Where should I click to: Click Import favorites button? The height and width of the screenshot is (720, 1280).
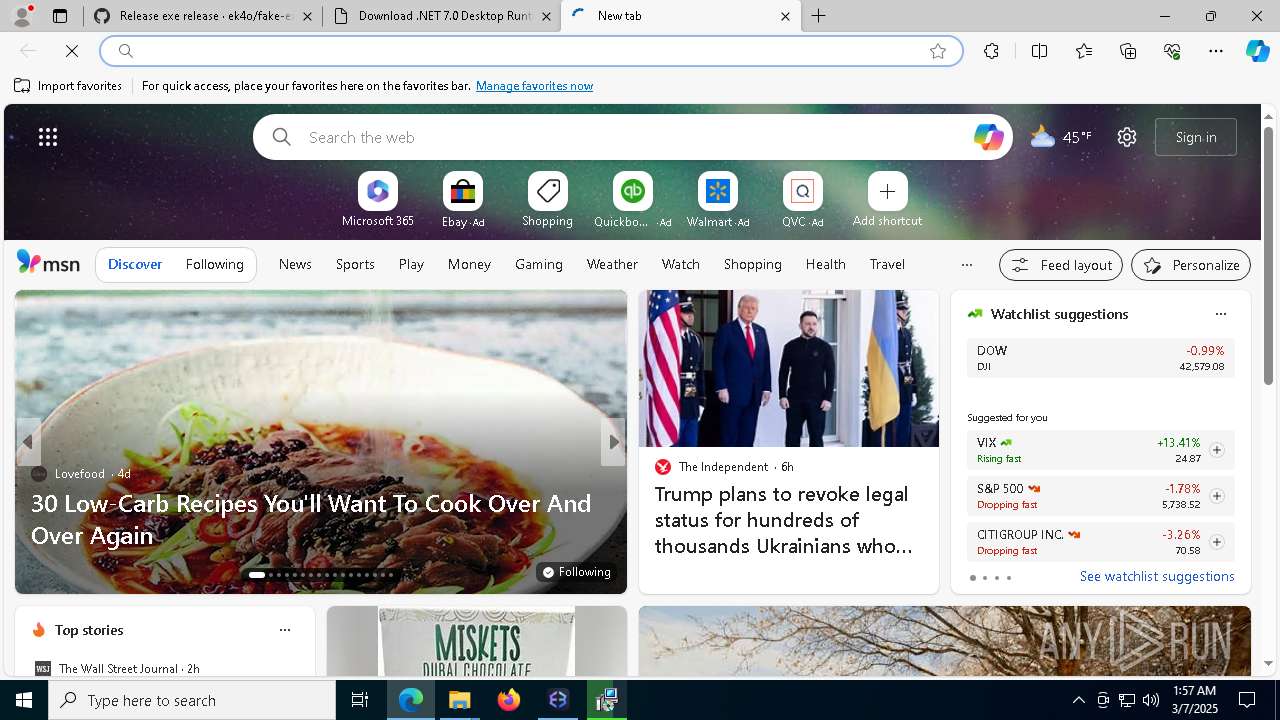tap(68, 86)
